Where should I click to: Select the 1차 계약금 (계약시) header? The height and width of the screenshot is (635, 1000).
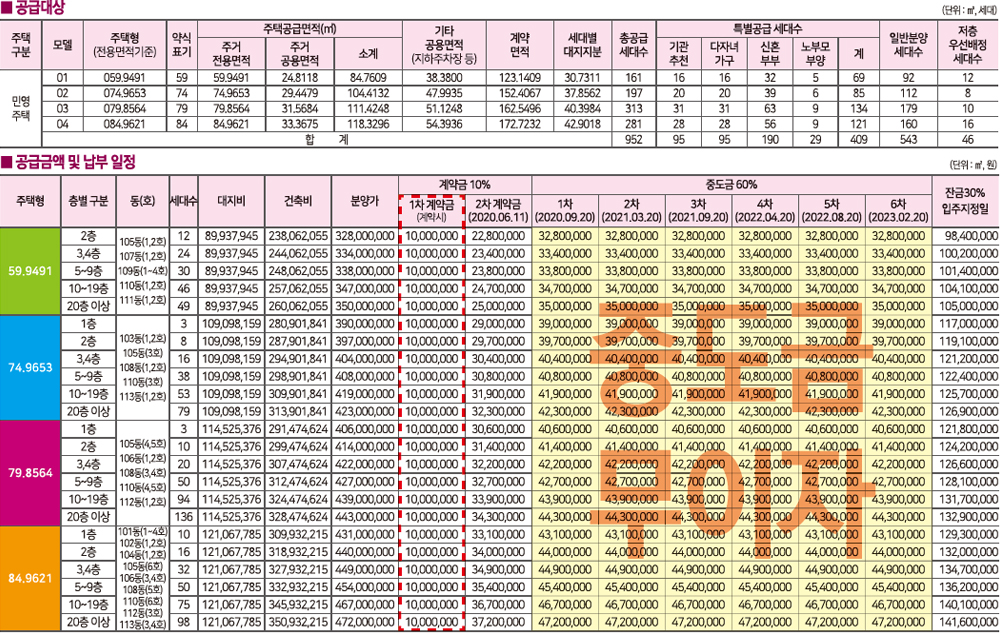coord(432,210)
